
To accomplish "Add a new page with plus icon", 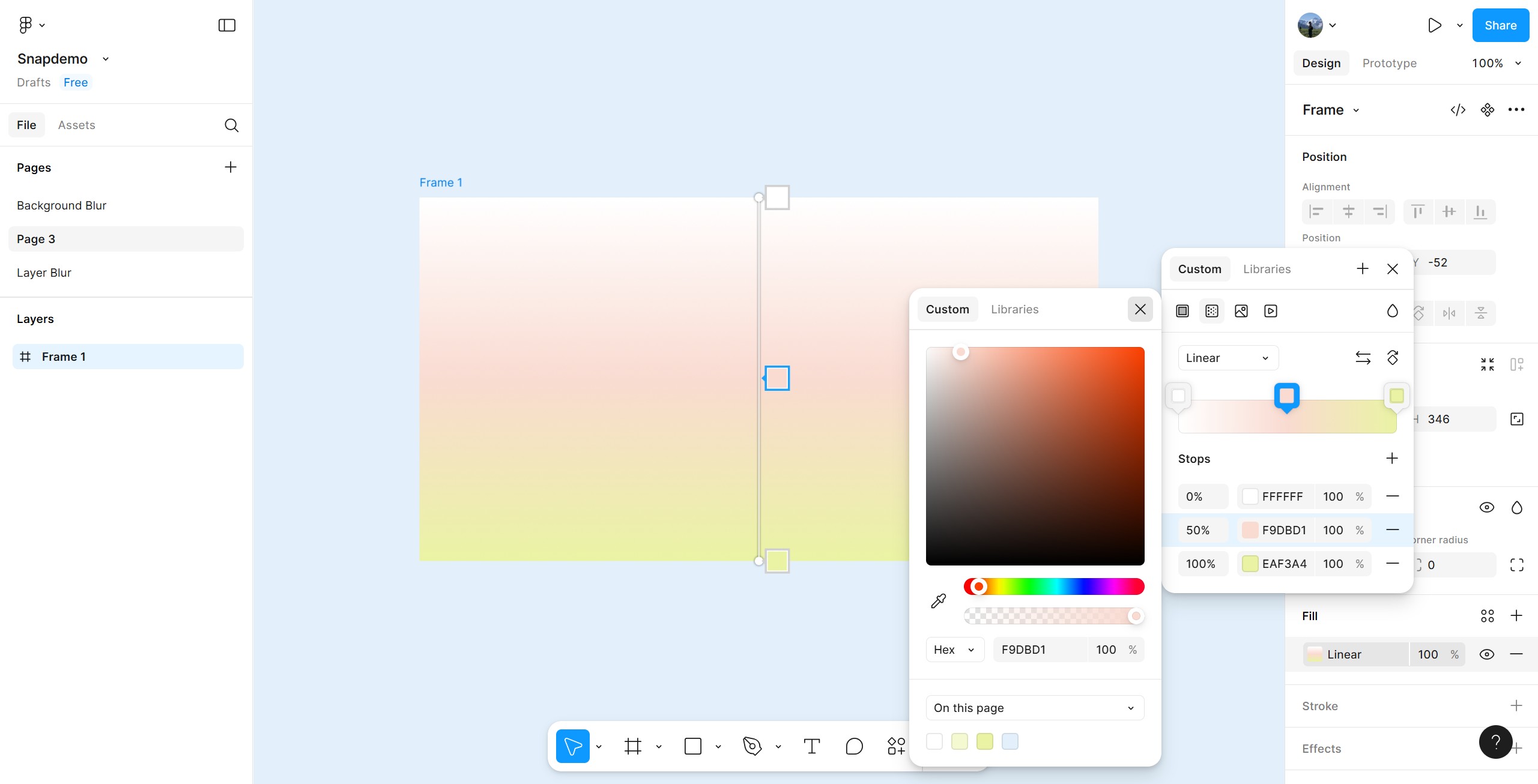I will 231,167.
